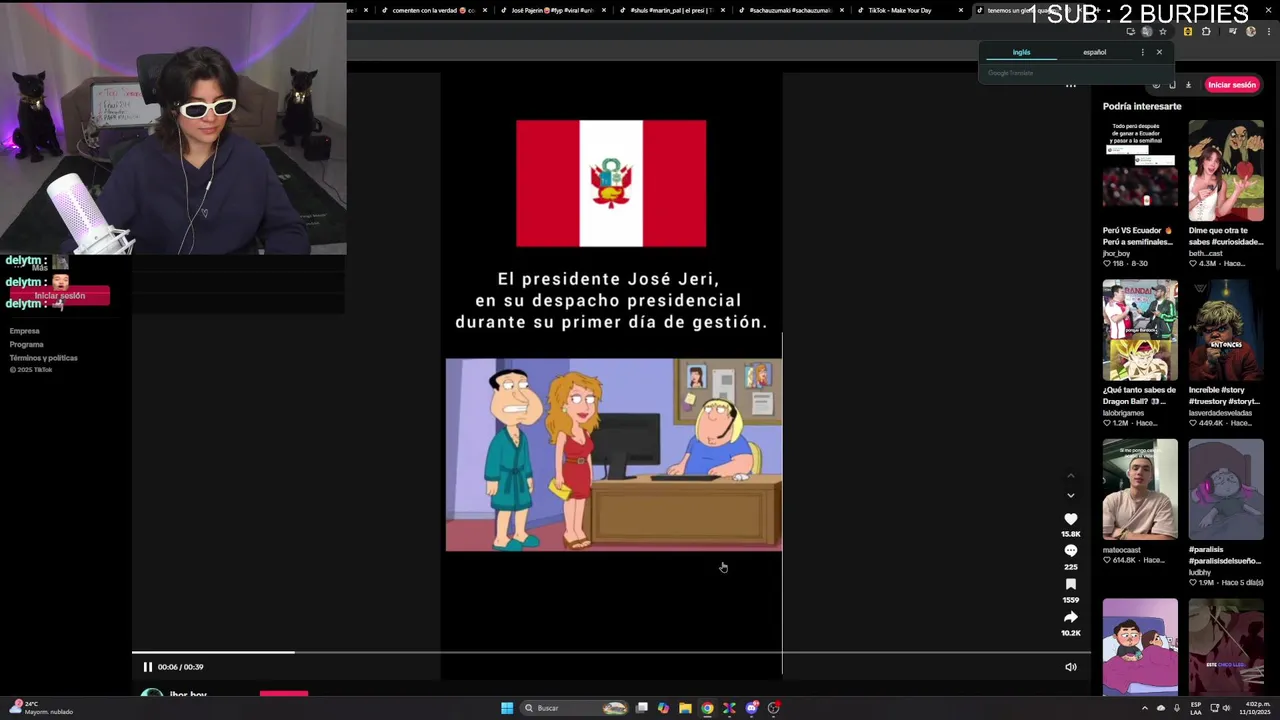Open the Windows Start menu
The image size is (1280, 720).
pyautogui.click(x=507, y=708)
